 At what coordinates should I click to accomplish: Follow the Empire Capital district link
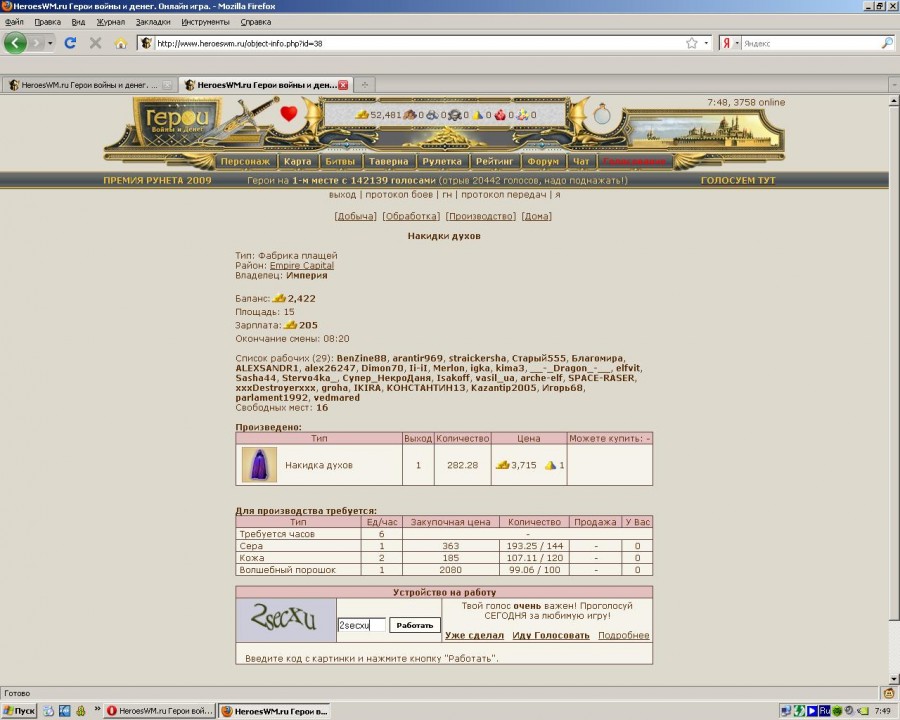tap(302, 265)
